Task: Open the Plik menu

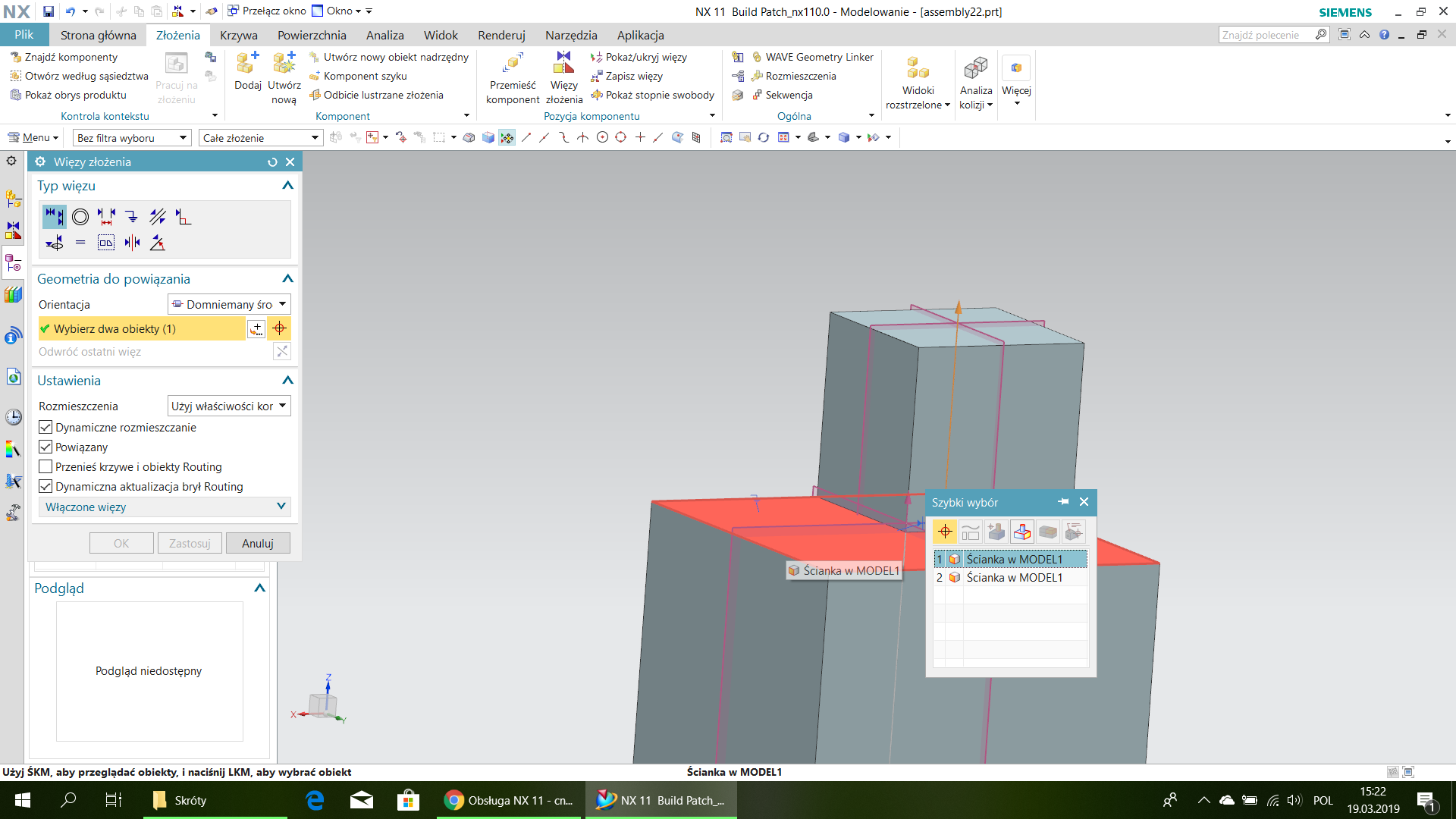Action: tap(24, 35)
